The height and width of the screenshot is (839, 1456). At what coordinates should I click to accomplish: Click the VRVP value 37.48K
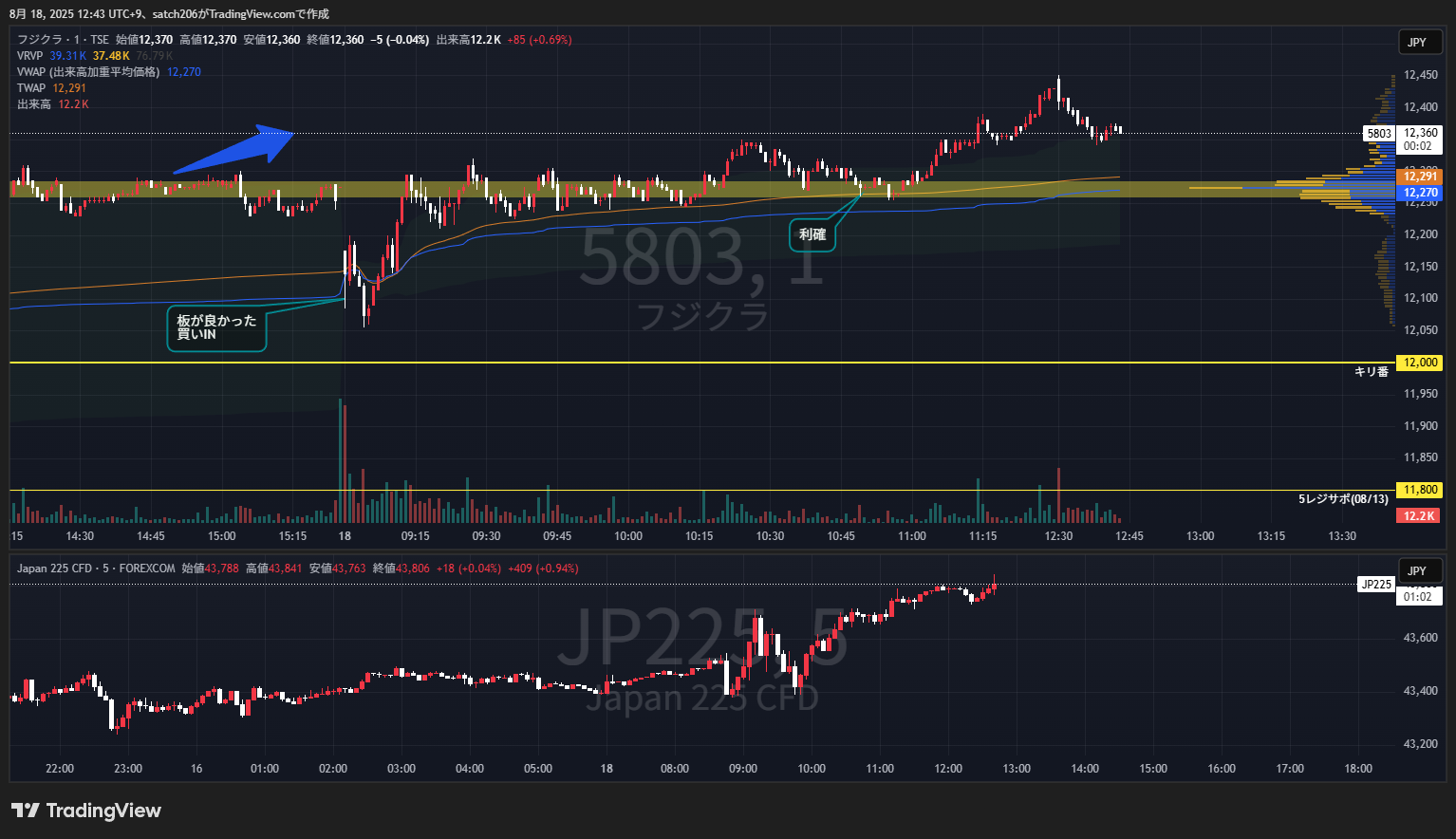[111, 56]
